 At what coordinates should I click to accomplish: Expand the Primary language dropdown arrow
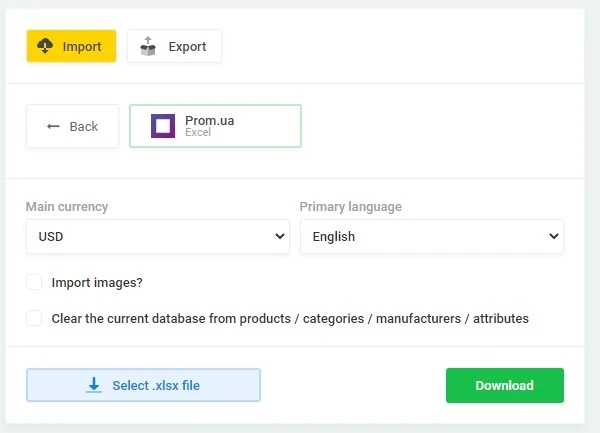point(553,237)
